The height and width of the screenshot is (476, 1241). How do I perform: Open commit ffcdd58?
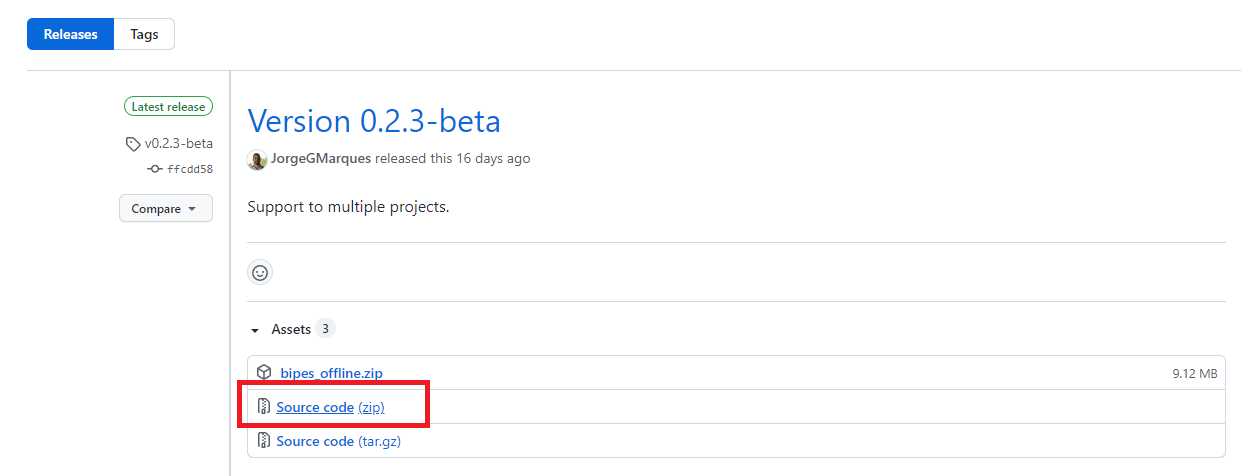(x=190, y=170)
